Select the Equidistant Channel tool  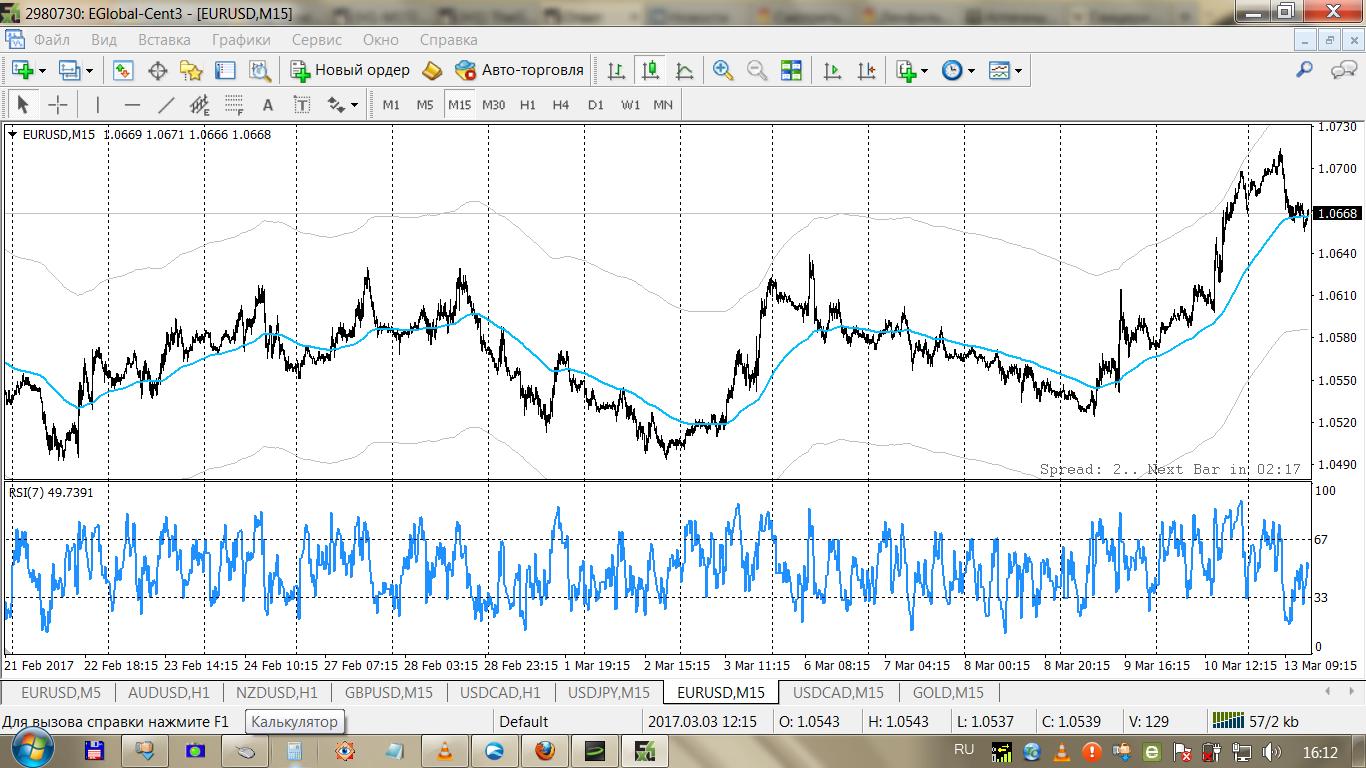coord(200,104)
